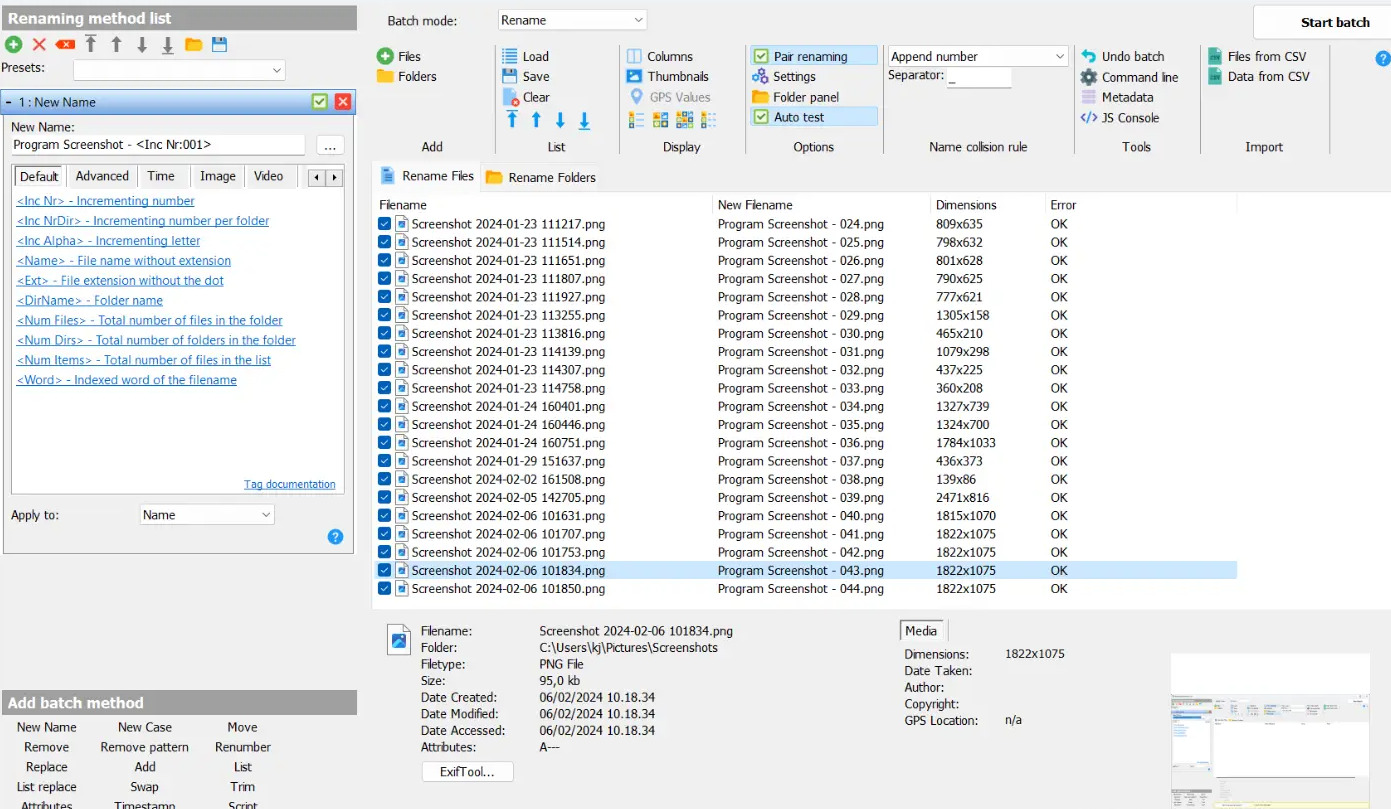1391x809 pixels.
Task: Click the red X delete method icon
Action: click(x=39, y=44)
